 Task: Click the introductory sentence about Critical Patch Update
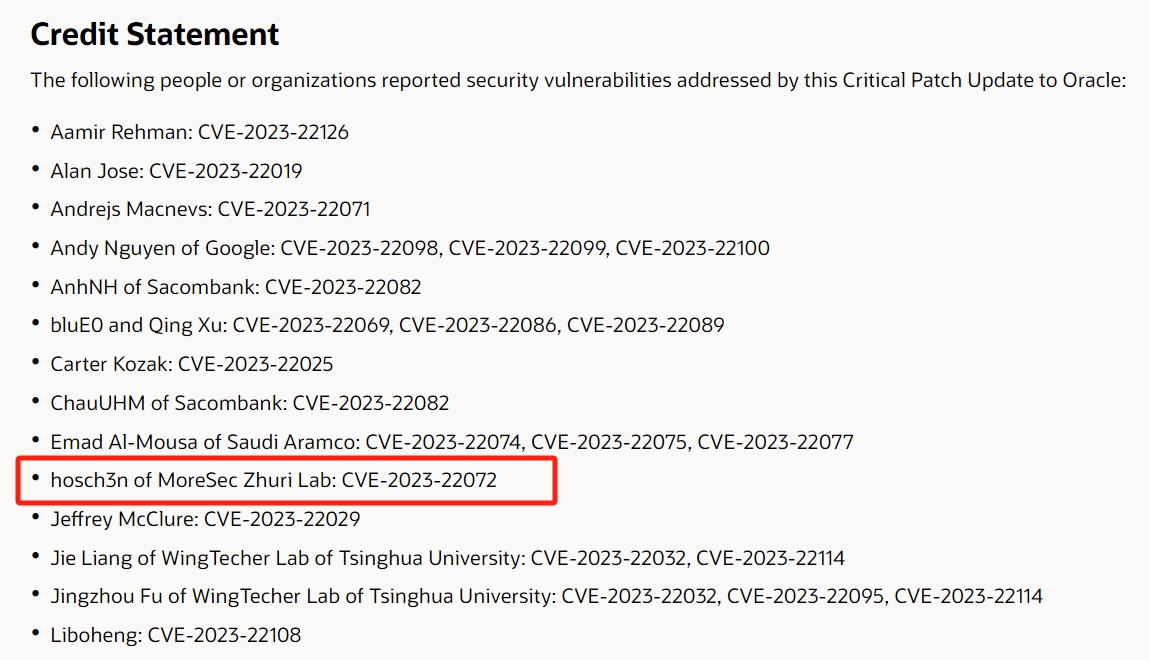coord(578,80)
